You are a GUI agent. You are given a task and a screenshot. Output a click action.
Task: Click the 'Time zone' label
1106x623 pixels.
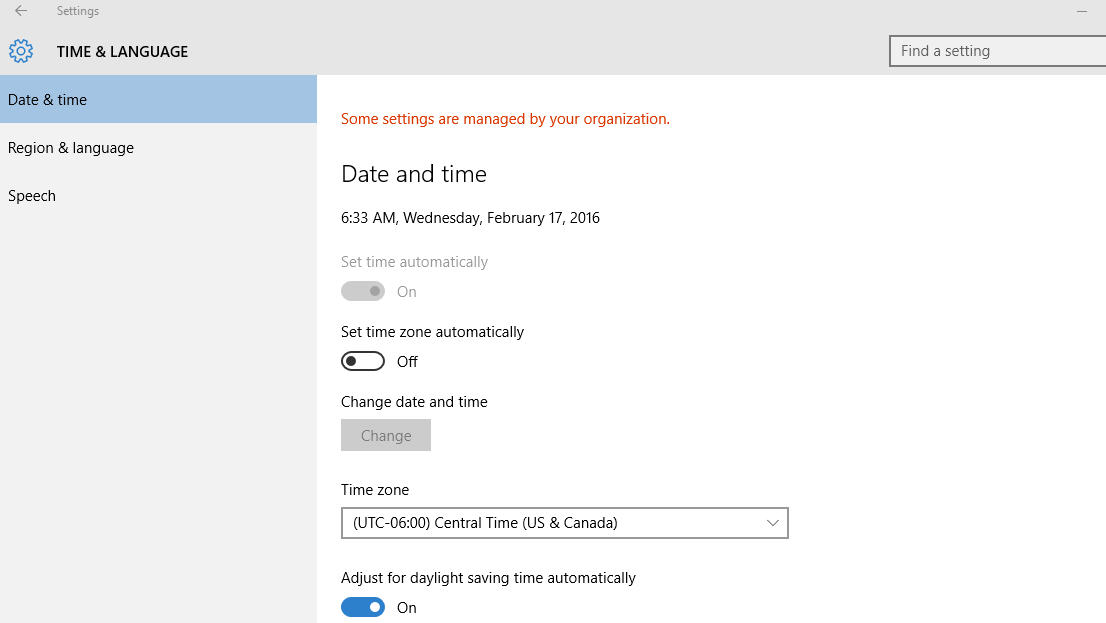[375, 490]
